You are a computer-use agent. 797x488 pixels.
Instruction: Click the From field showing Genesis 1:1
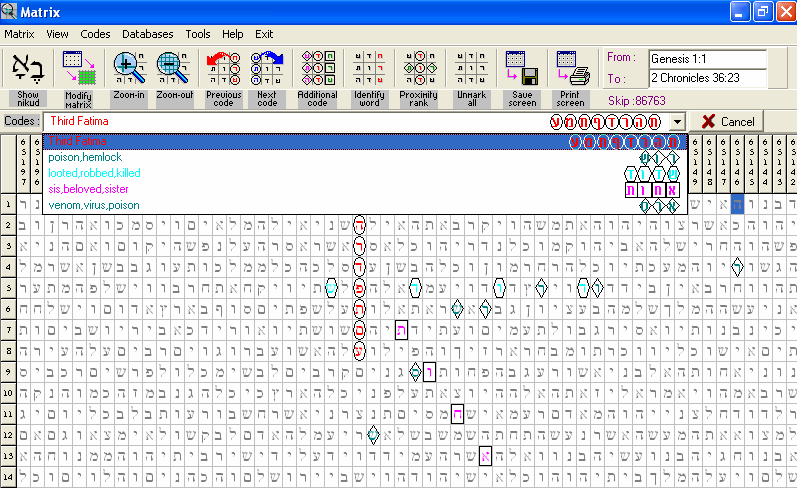point(707,59)
